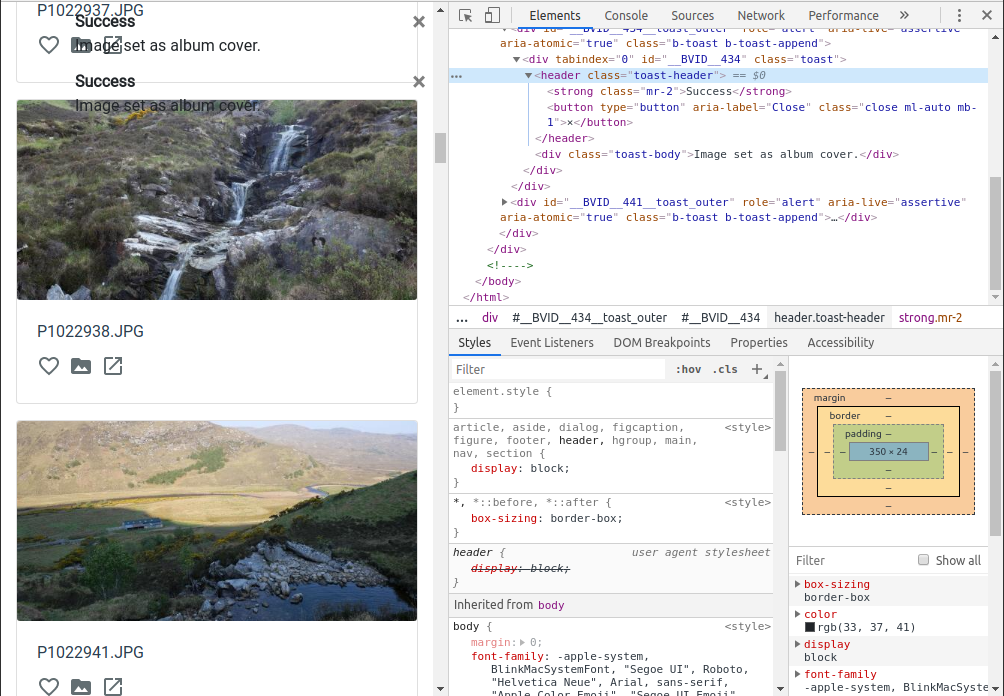This screenshot has width=1004, height=696.
Task: Set P1022941.JPG as album cover icon
Action: 81,686
